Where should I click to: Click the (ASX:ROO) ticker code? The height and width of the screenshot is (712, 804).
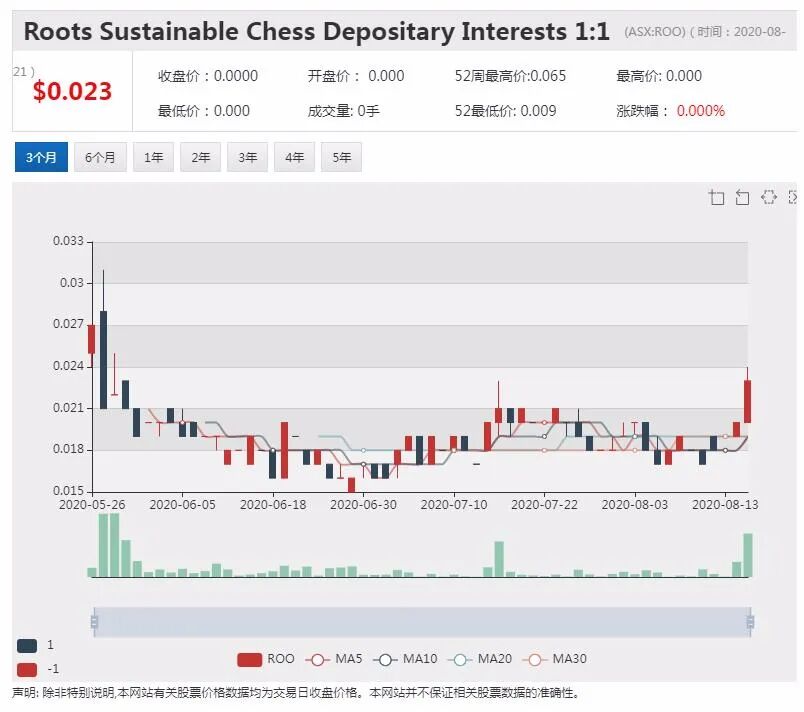tap(655, 32)
